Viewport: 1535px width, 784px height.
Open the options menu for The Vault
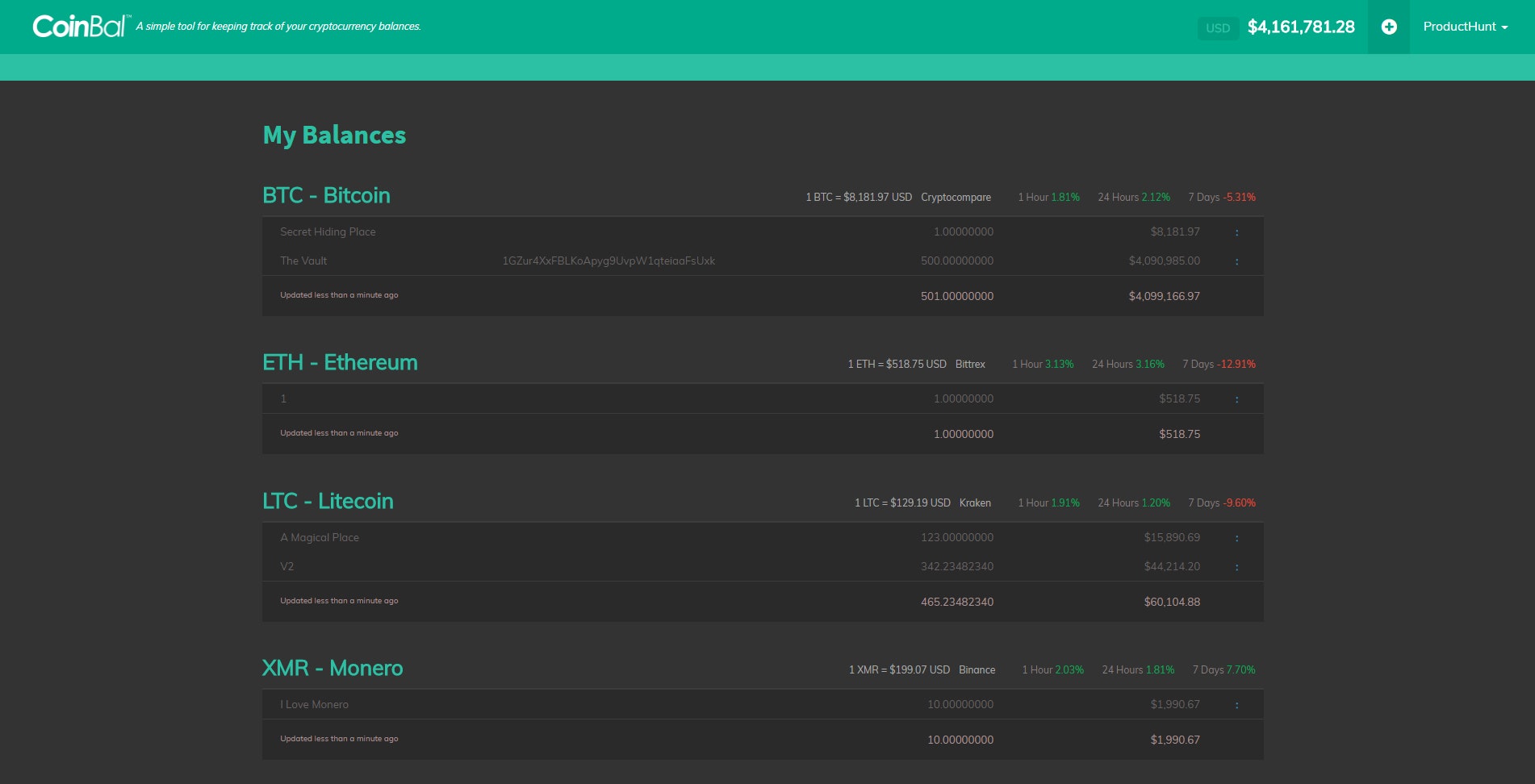(x=1236, y=261)
